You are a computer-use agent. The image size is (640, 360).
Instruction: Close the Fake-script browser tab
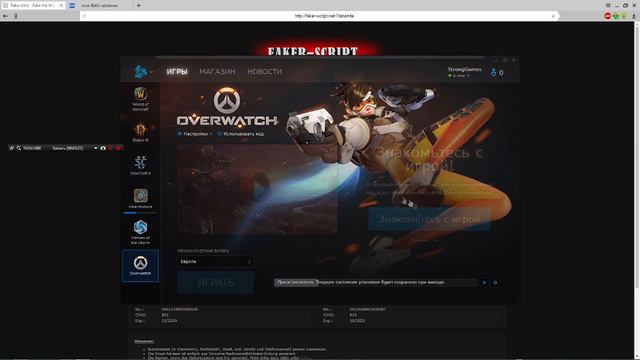click(x=61, y=6)
